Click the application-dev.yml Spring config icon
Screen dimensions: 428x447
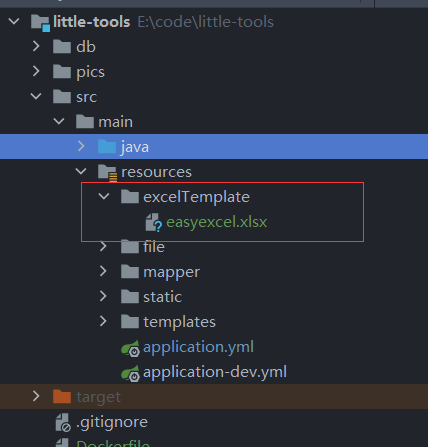coord(130,373)
